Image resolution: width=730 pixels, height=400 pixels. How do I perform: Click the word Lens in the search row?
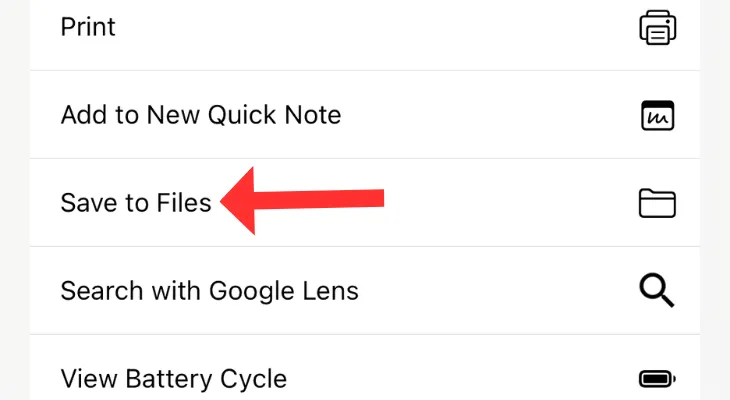331,291
